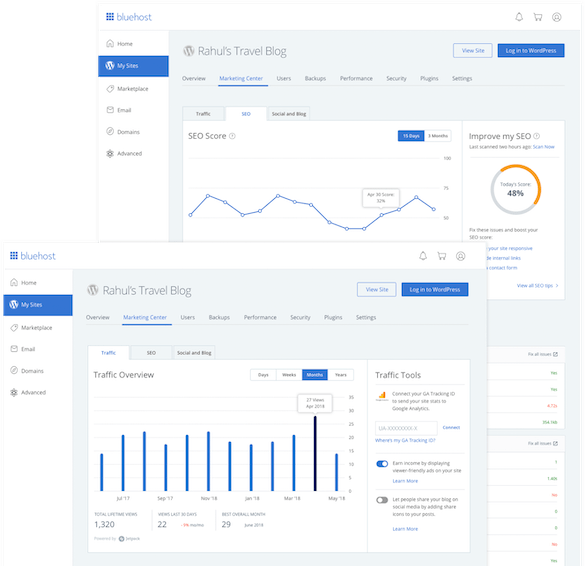The width and height of the screenshot is (585, 566).
Task: Open Marketplace in front window sidebar
Action: (x=31, y=328)
